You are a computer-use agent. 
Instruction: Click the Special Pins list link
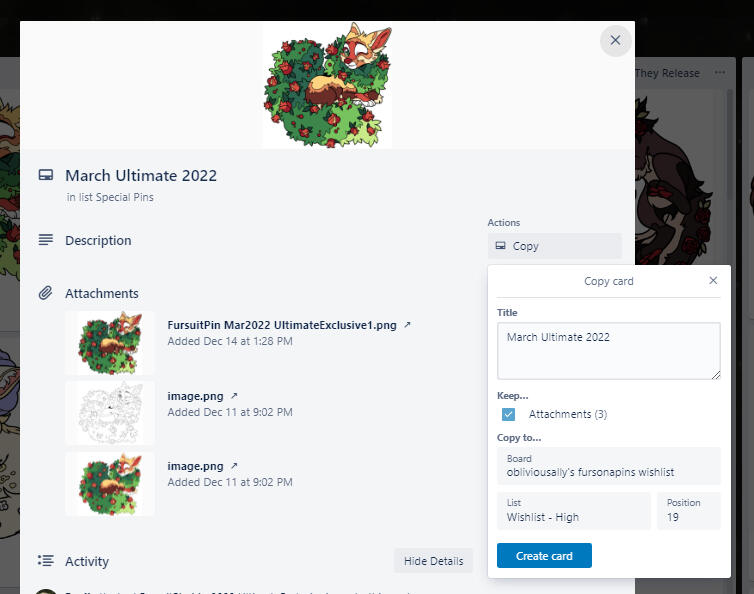(x=124, y=197)
